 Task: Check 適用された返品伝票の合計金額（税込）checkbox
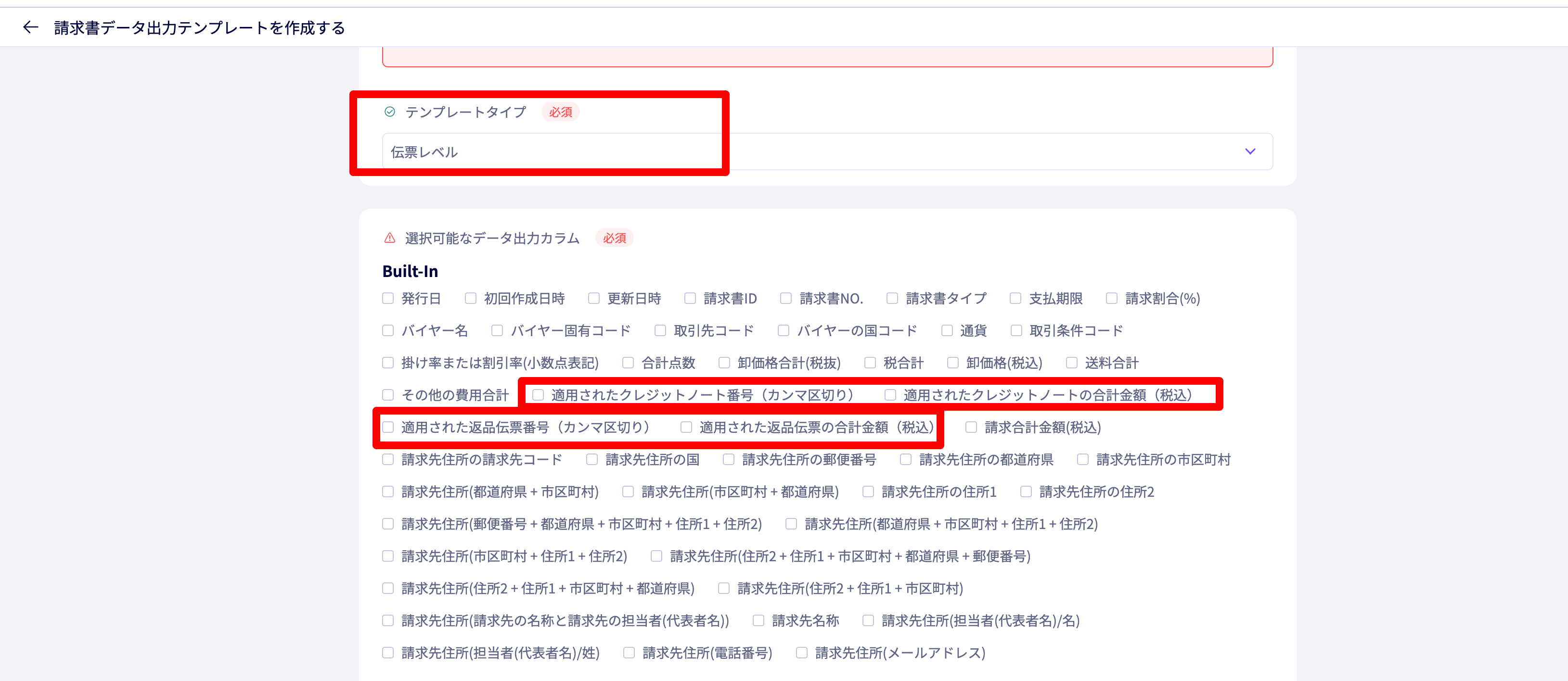[x=687, y=427]
